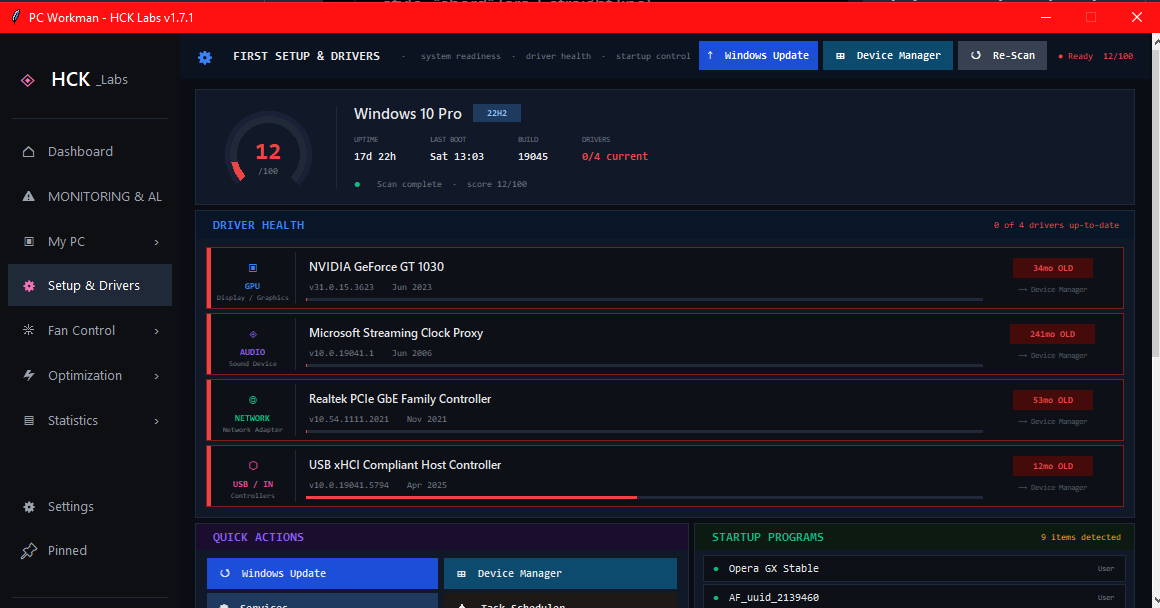This screenshot has width=1160, height=608.
Task: Expand the Statistics submenu chevron
Action: (156, 421)
